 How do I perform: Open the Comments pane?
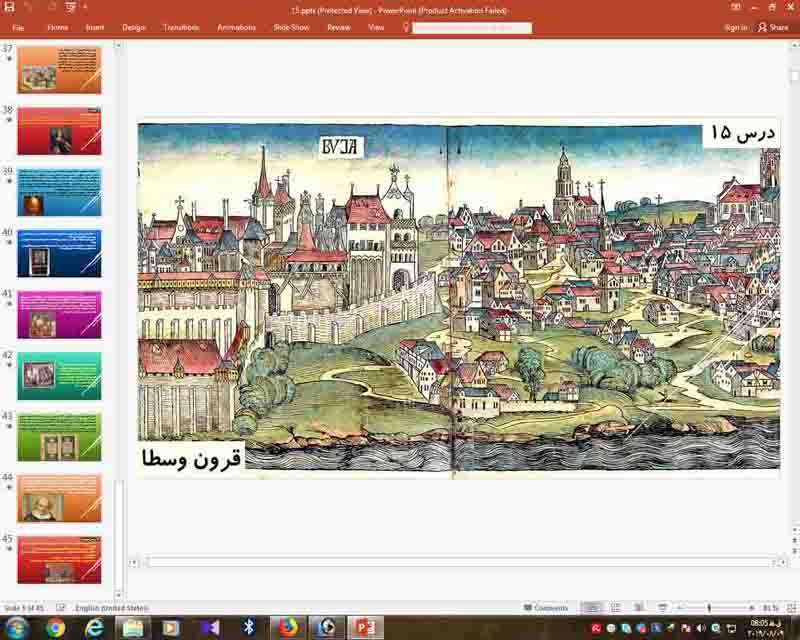(545, 608)
